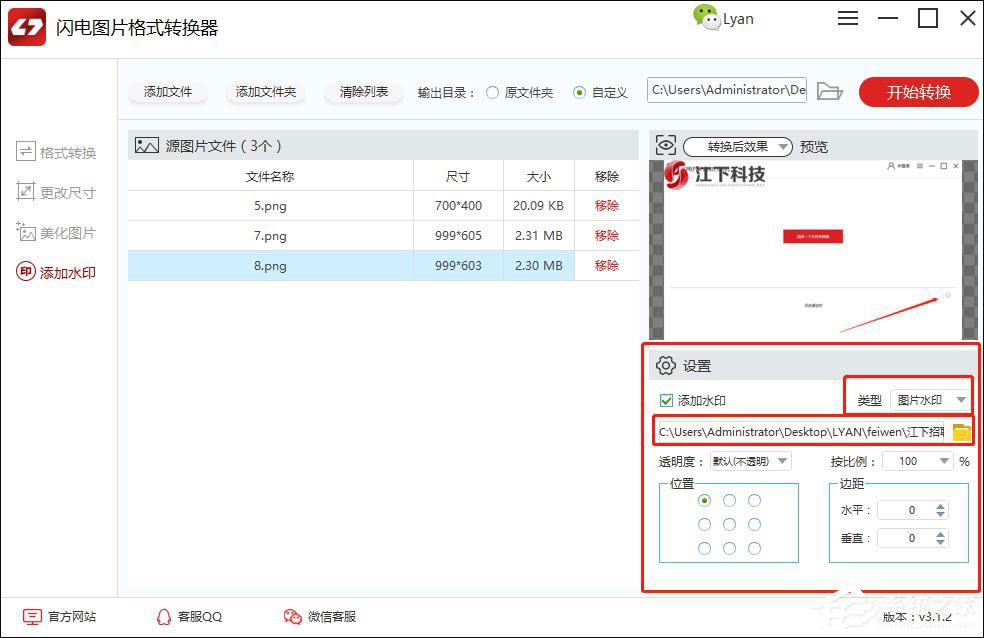Viewport: 984px width, 638px height.
Task: Click 移除 to remove 5.png from list
Action: coord(607,205)
